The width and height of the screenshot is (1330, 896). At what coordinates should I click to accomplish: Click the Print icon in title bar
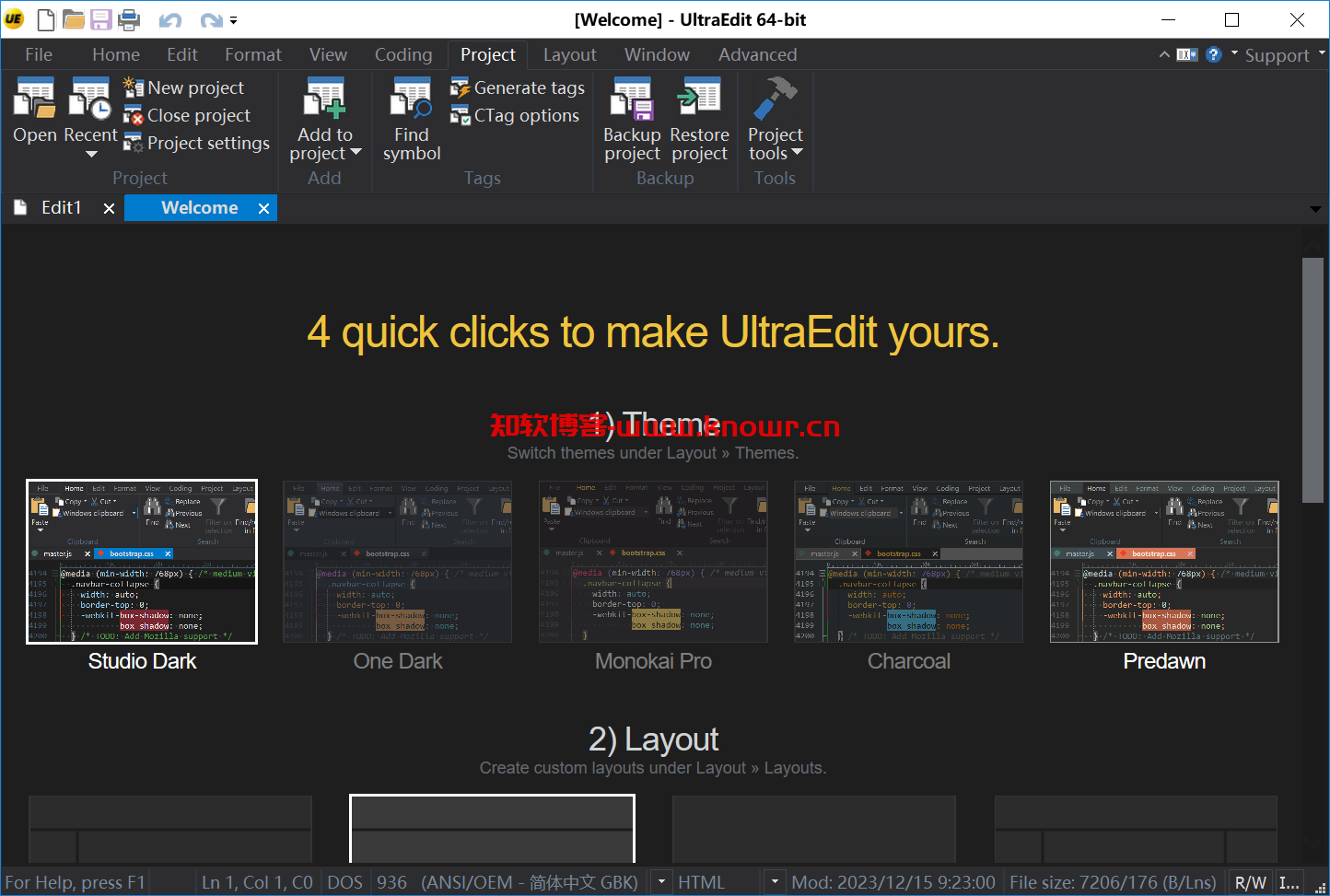pos(129,19)
